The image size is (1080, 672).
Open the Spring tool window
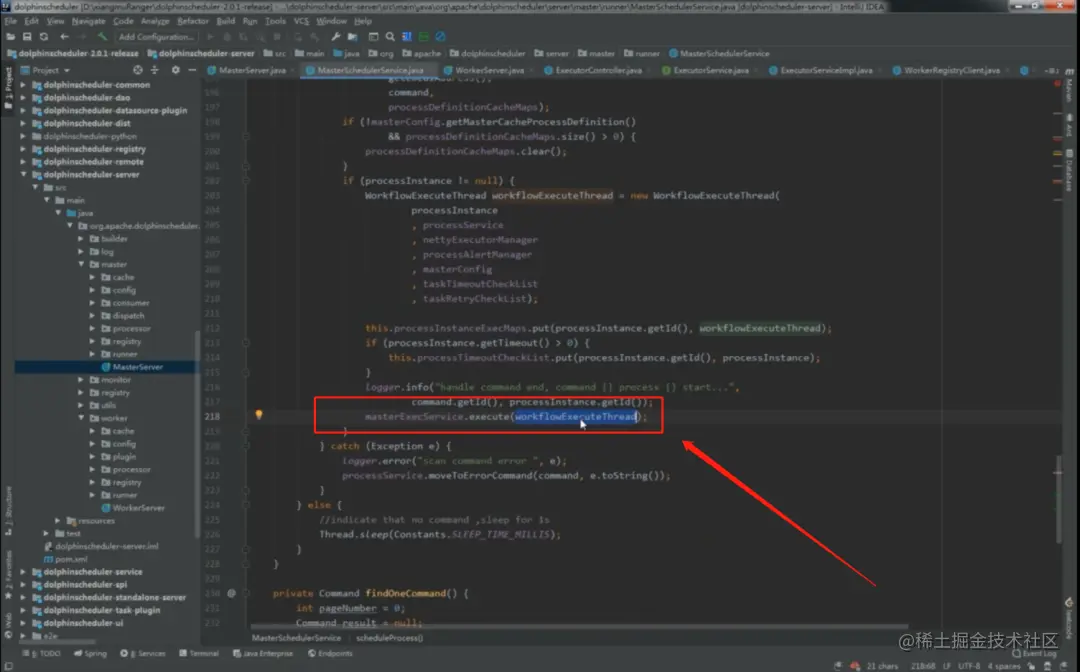point(90,653)
